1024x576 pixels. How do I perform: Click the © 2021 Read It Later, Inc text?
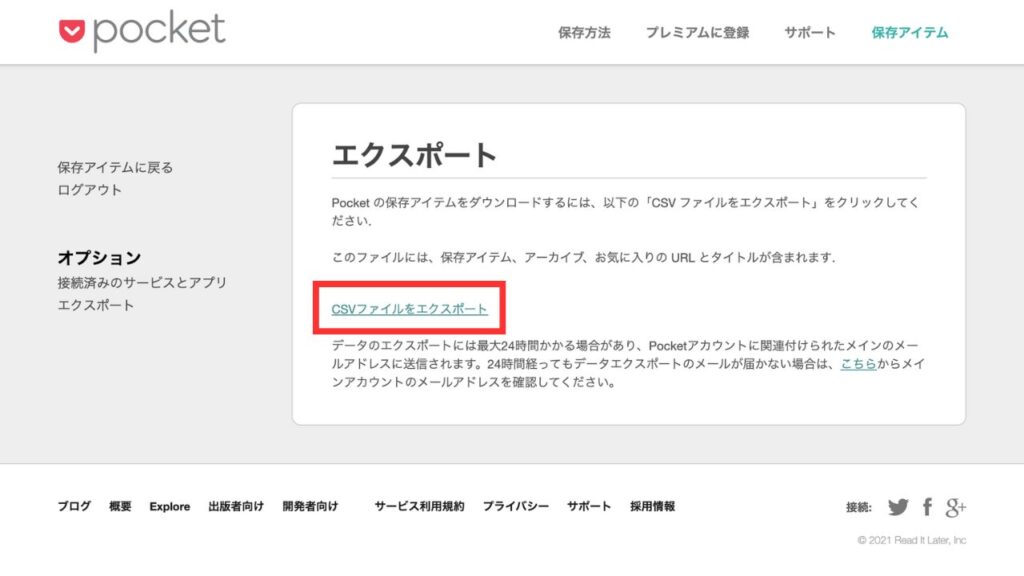coord(912,540)
